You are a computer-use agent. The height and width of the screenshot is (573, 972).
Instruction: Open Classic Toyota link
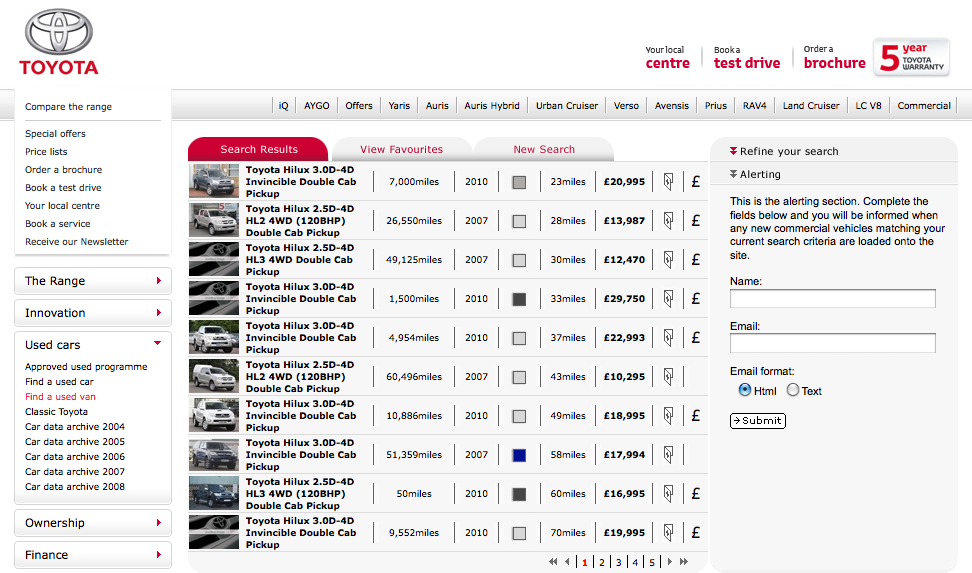(56, 411)
